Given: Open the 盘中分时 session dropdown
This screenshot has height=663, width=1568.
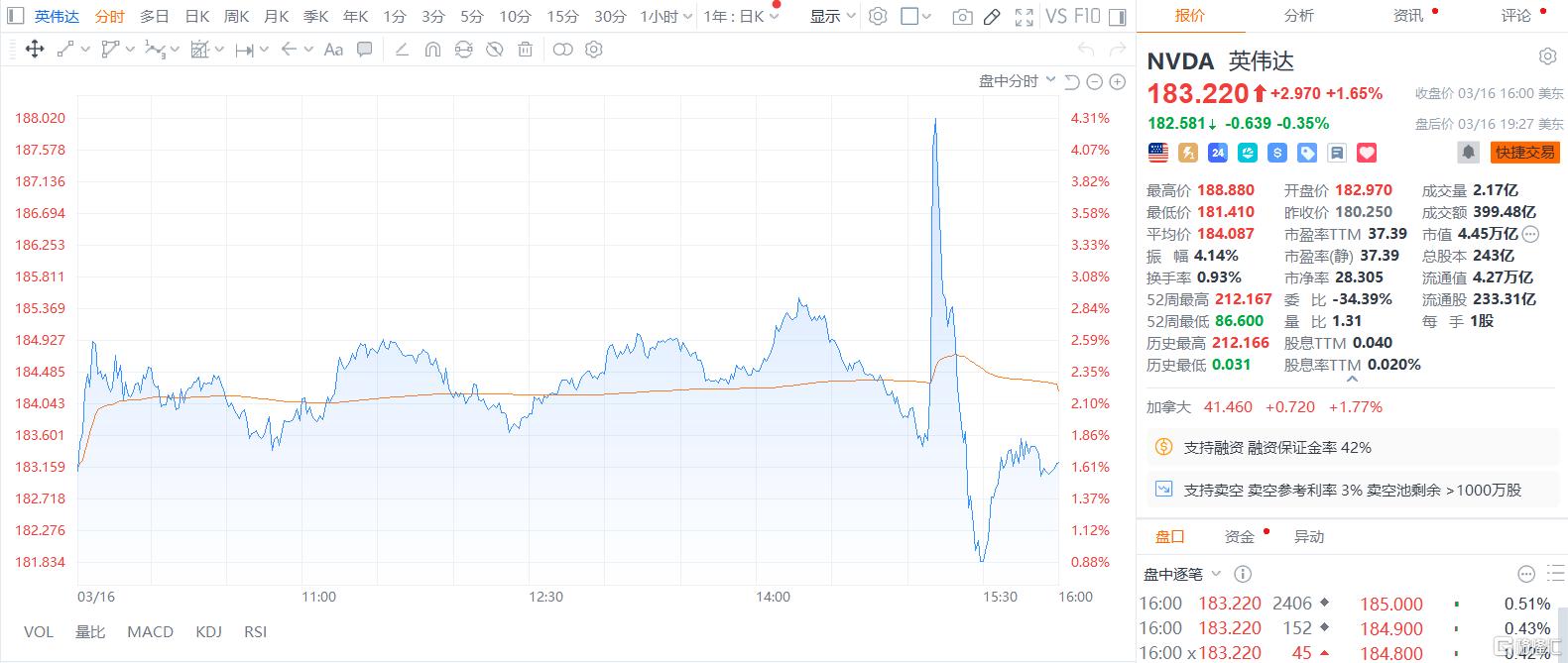Looking at the screenshot, I should tap(1017, 81).
